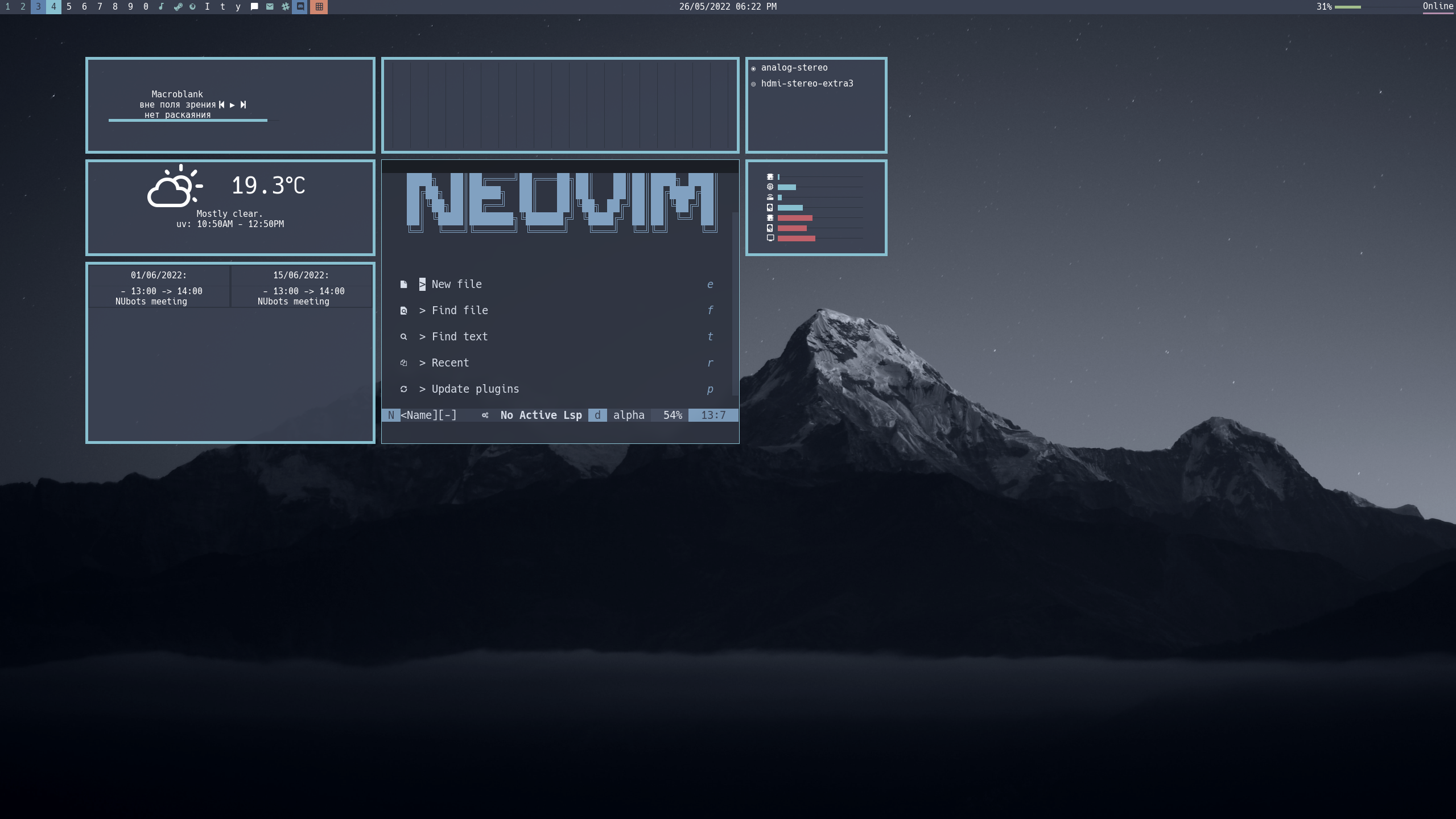The image size is (1456, 819).
Task: Click the hard disk icon beside the teal bar
Action: coord(770,207)
